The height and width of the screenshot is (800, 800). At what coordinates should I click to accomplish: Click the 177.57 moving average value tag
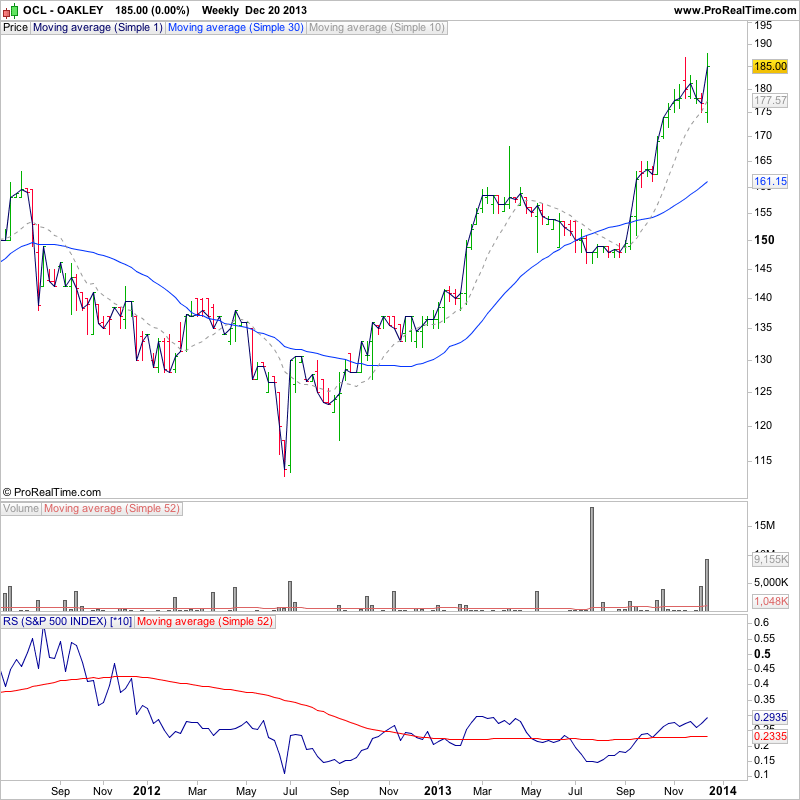click(x=770, y=101)
